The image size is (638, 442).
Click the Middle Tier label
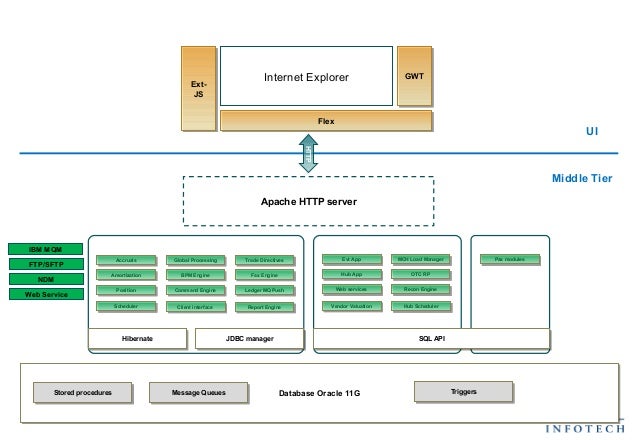[x=582, y=178]
